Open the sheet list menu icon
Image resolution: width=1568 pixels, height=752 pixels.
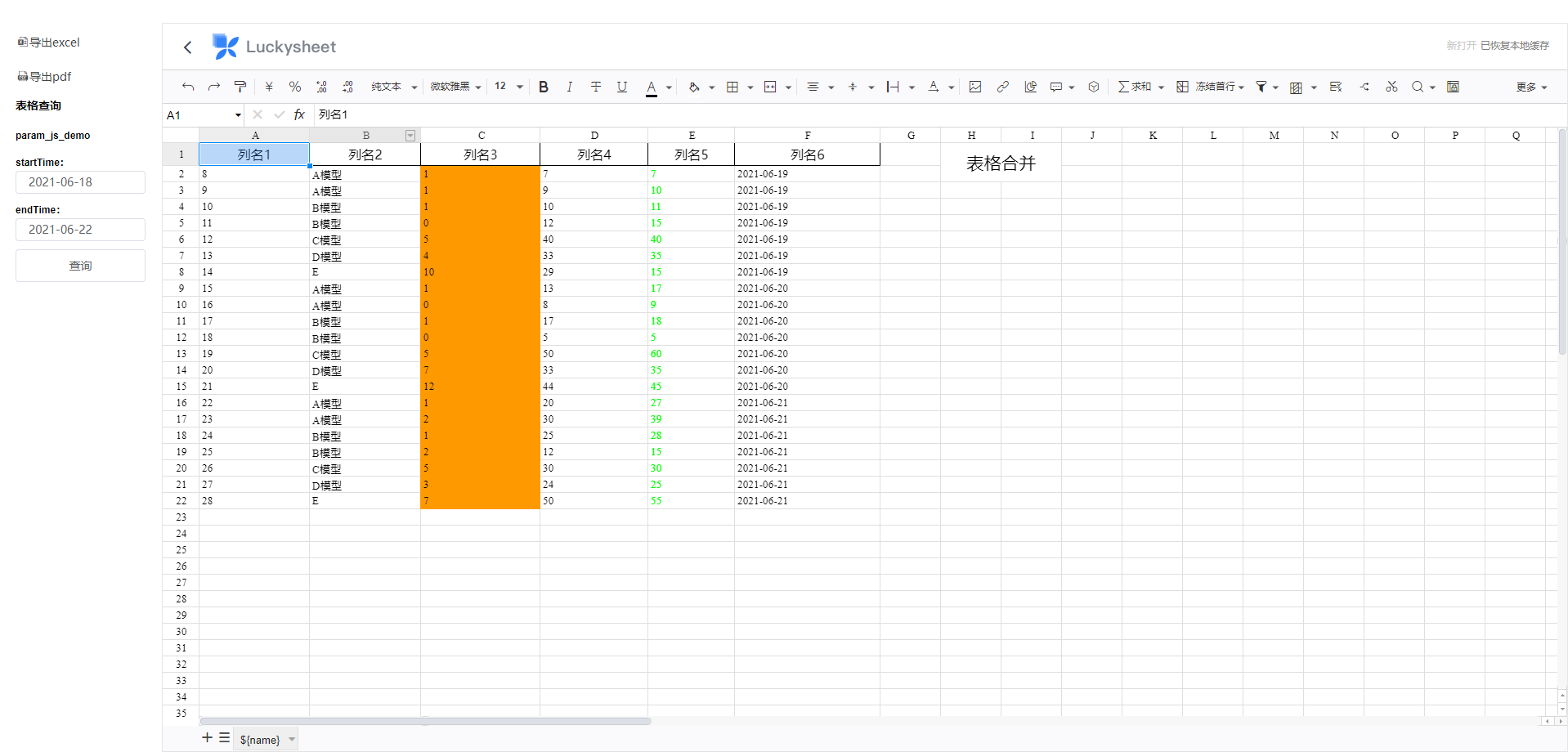224,737
